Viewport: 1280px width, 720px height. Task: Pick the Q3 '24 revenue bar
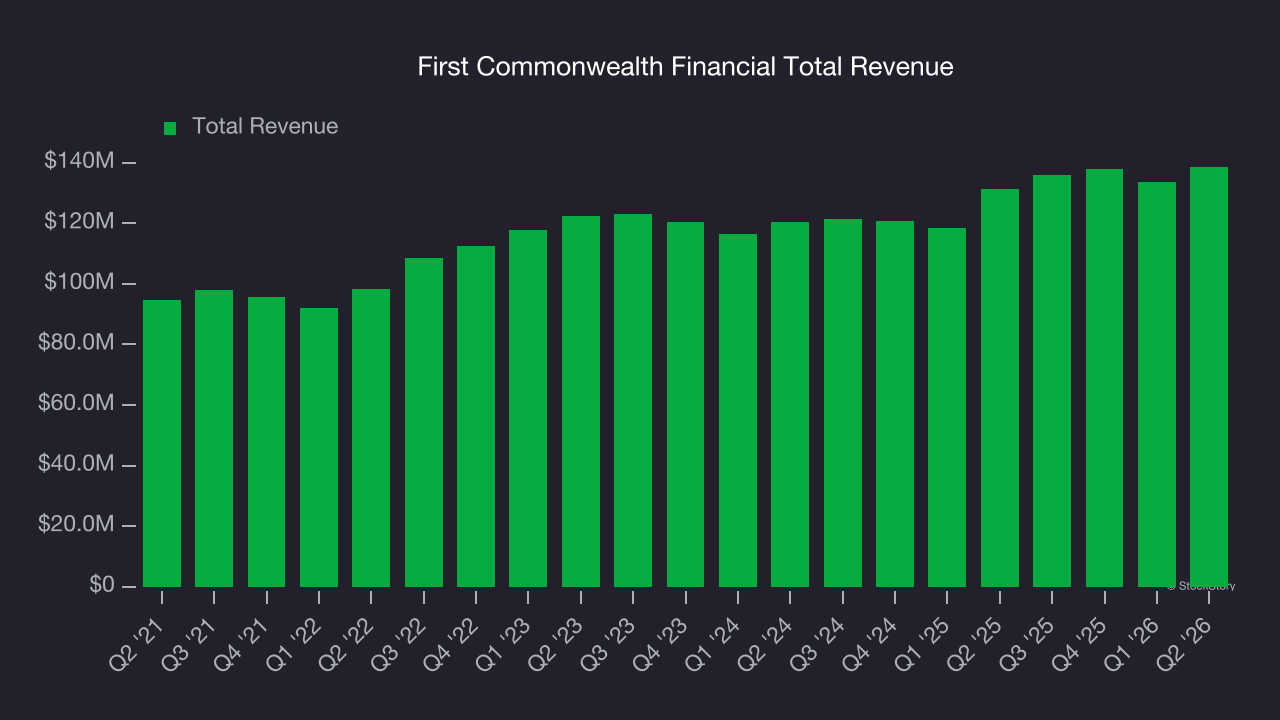[x=843, y=403]
